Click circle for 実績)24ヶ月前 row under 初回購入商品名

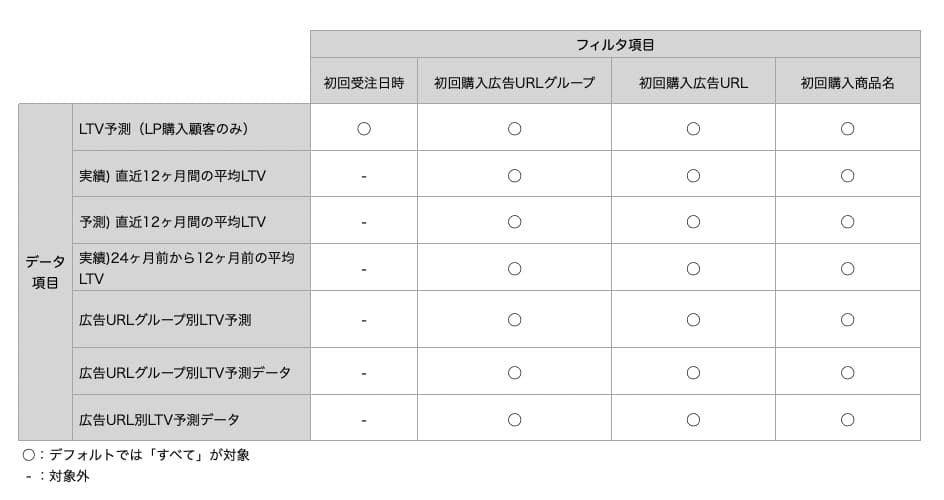coord(847,268)
